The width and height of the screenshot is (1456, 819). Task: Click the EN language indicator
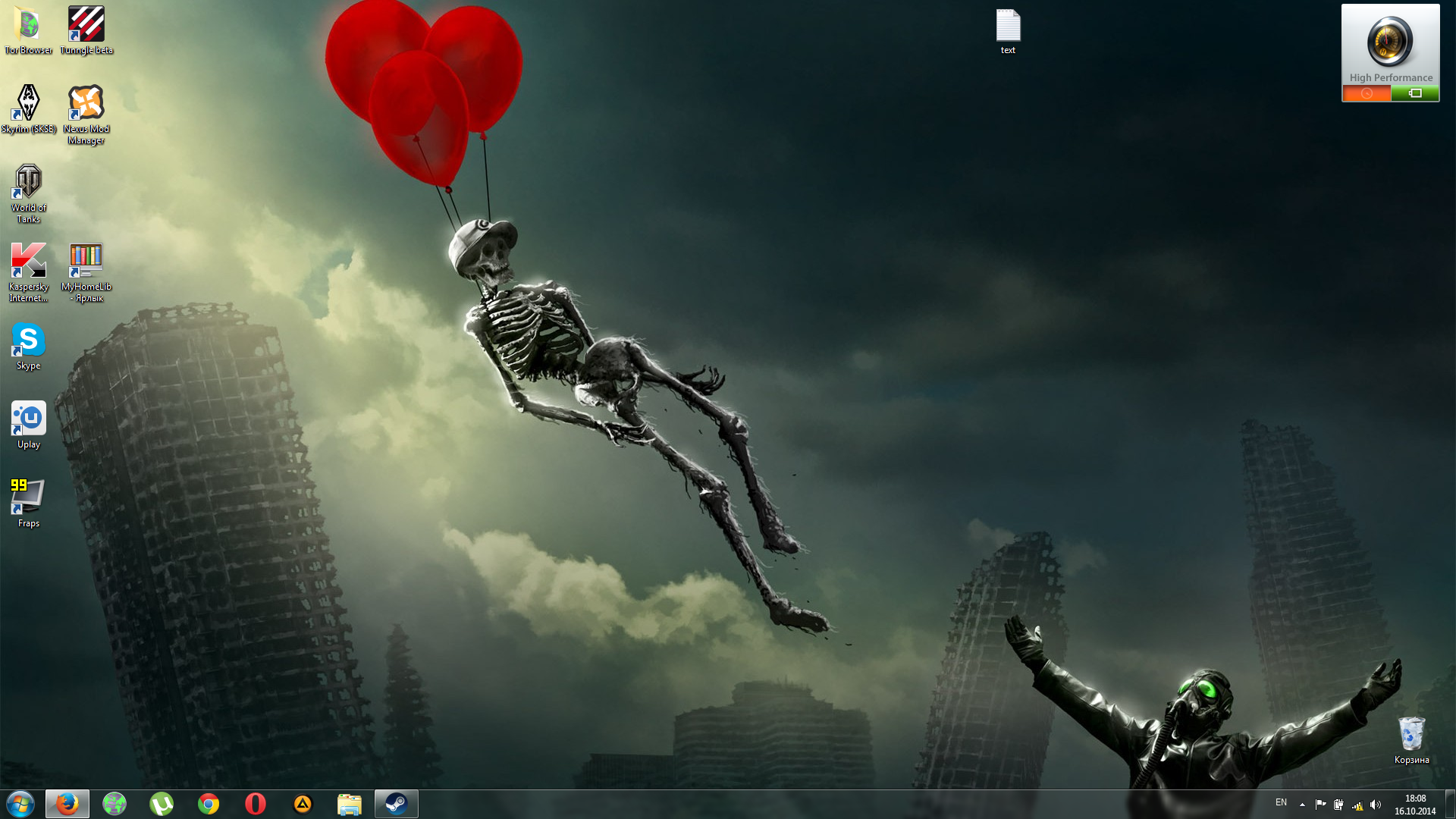pos(1281,802)
